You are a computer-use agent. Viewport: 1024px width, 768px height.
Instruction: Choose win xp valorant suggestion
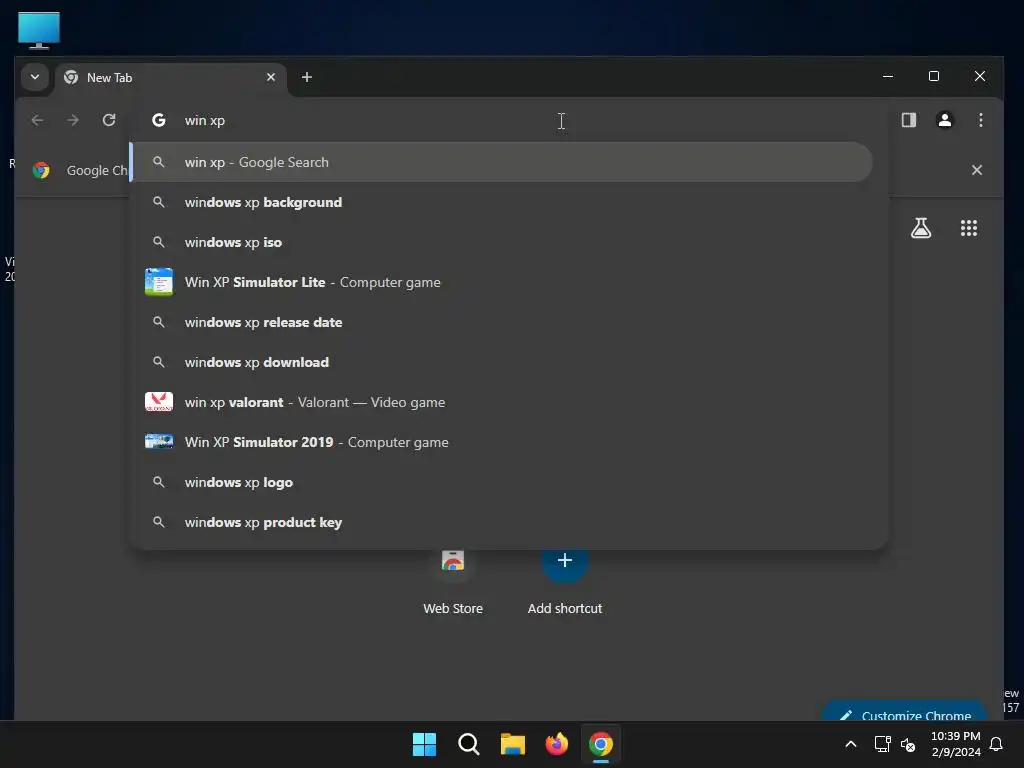(502, 402)
